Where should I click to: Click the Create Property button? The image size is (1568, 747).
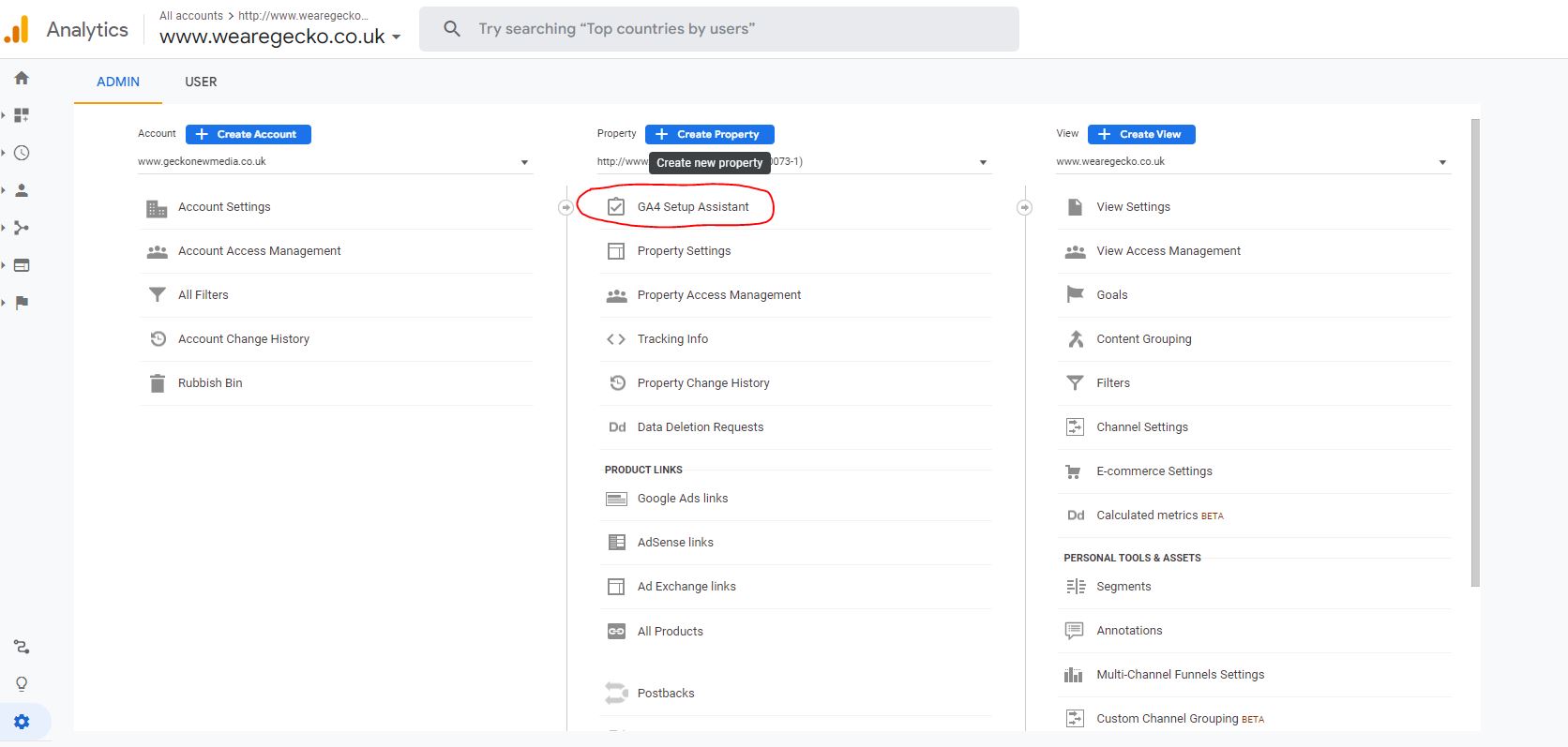pyautogui.click(x=710, y=134)
